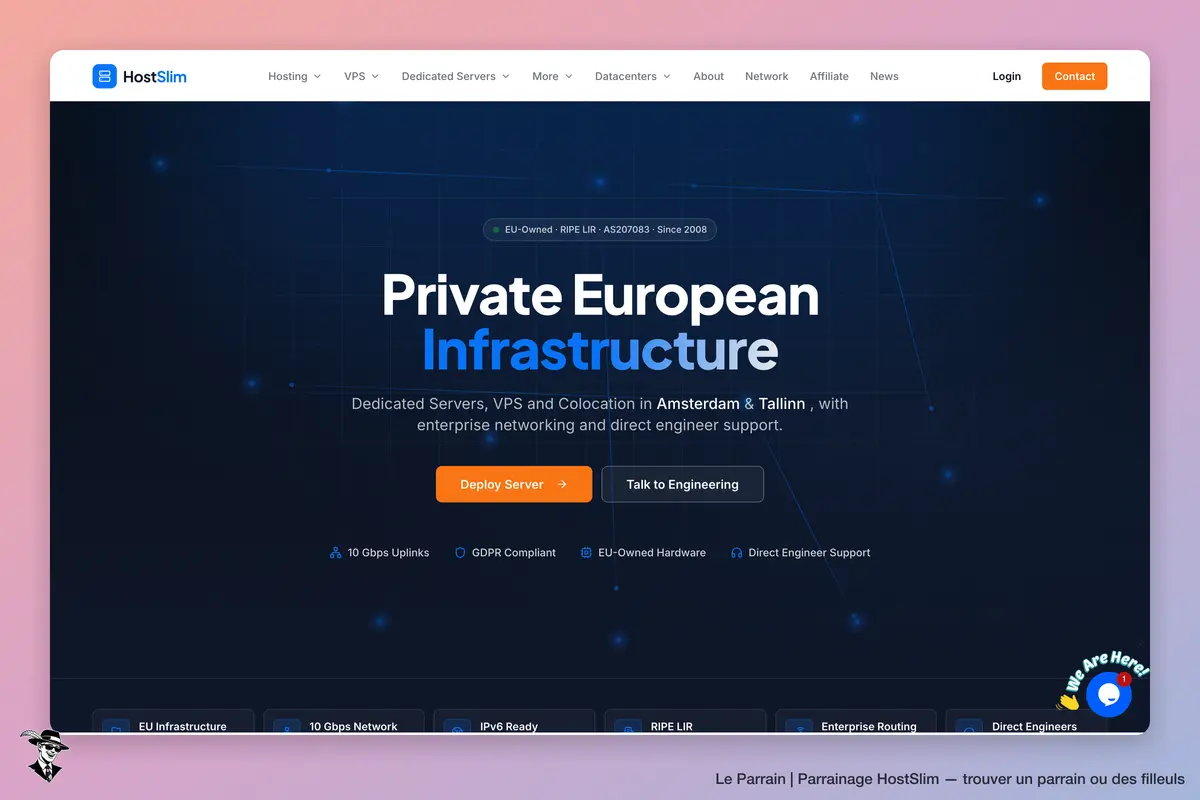The image size is (1200, 800).
Task: Open the IPv6 Ready card
Action: click(514, 722)
